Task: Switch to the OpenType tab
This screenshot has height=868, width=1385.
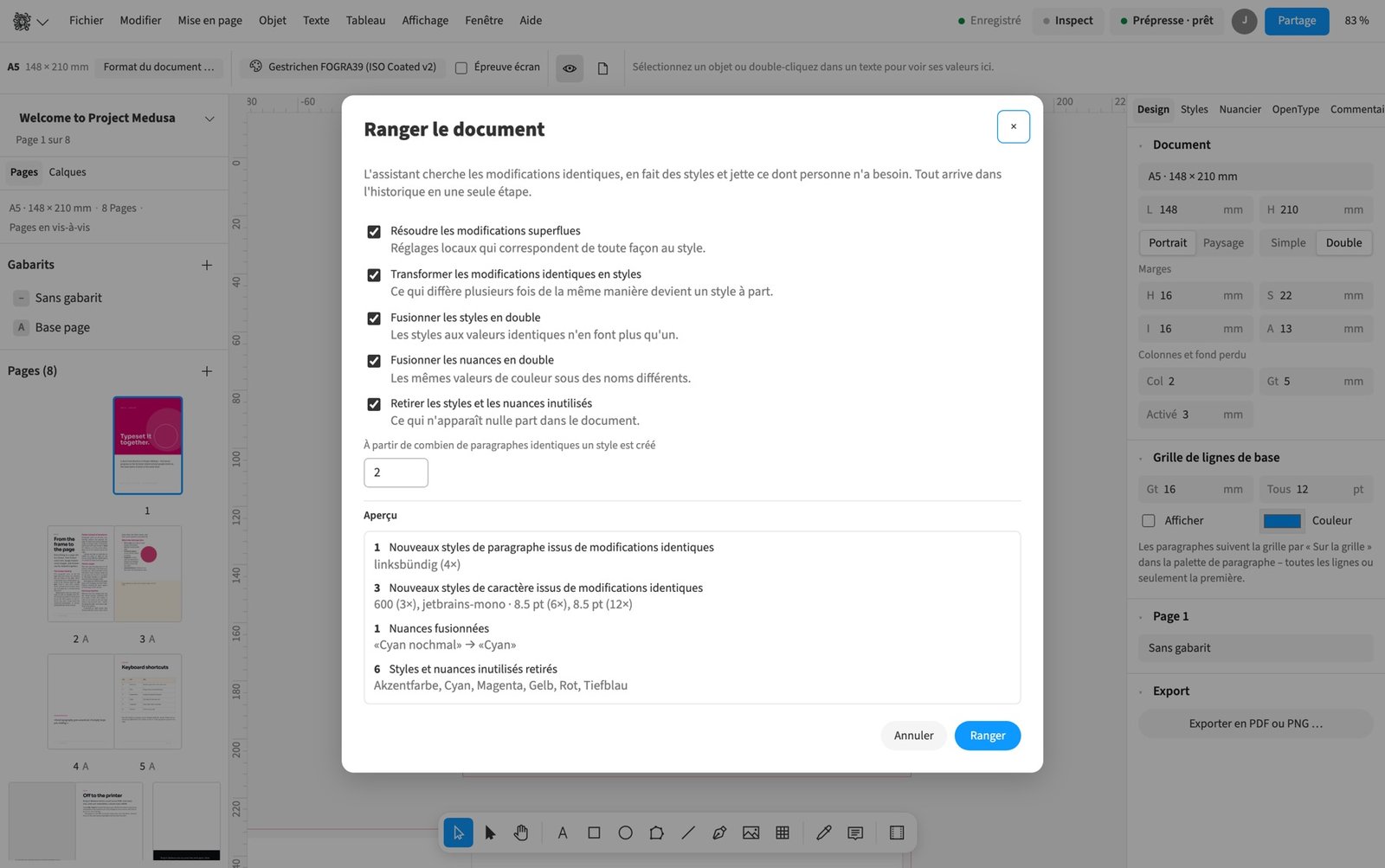Action: (1295, 110)
